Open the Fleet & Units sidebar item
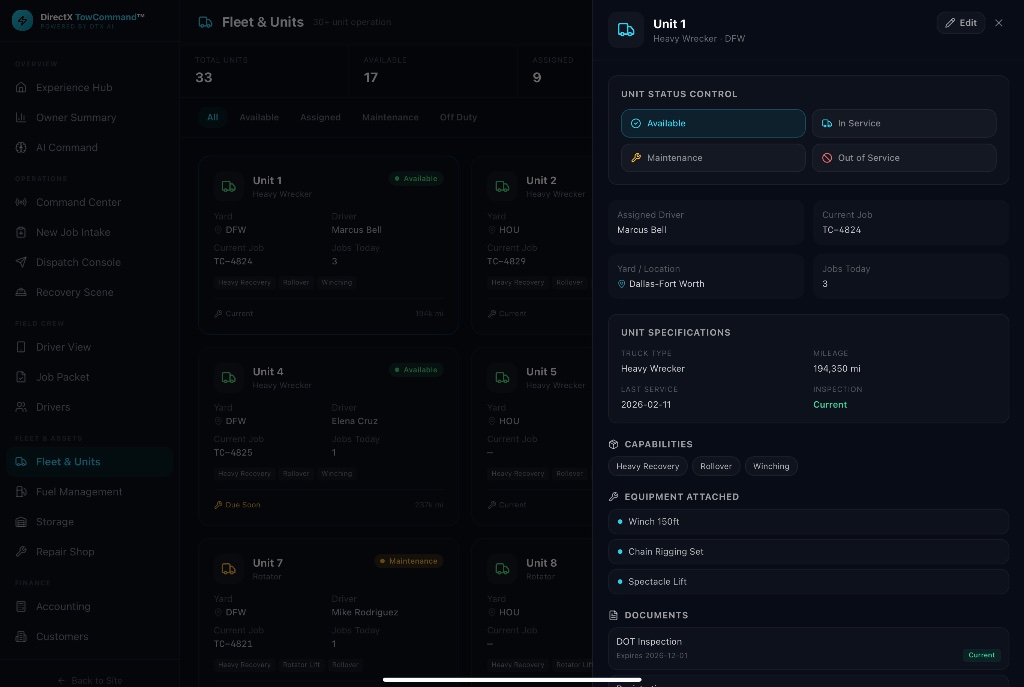 click(89, 462)
